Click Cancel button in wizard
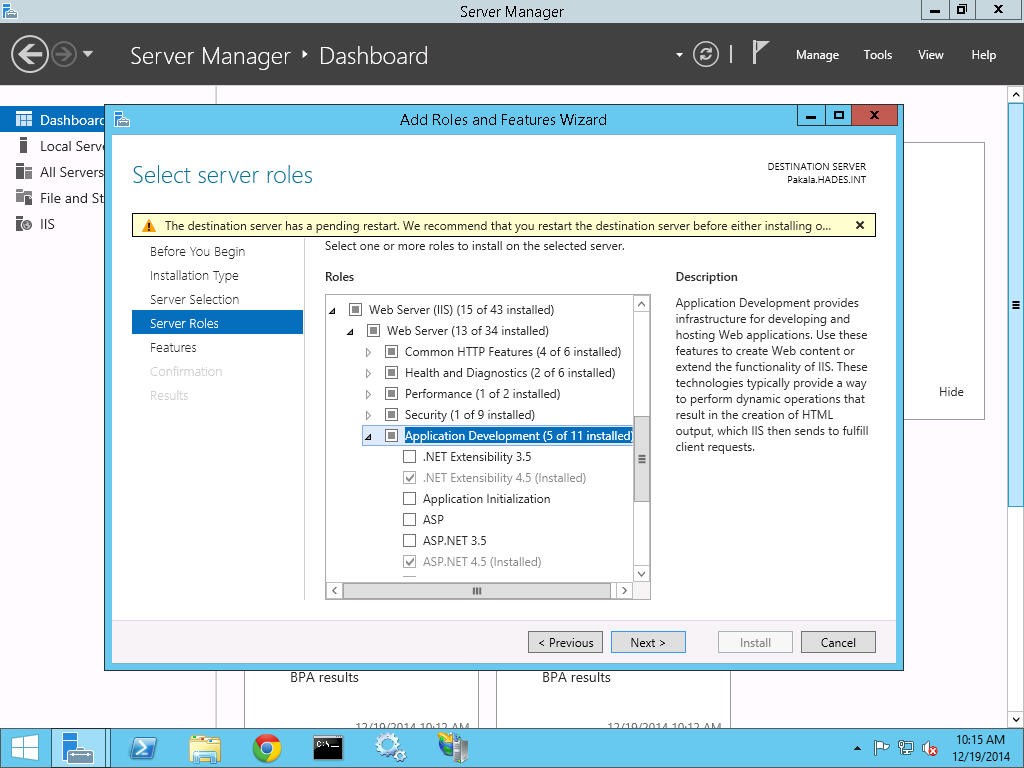Screen dimensions: 1024x768 [x=838, y=642]
